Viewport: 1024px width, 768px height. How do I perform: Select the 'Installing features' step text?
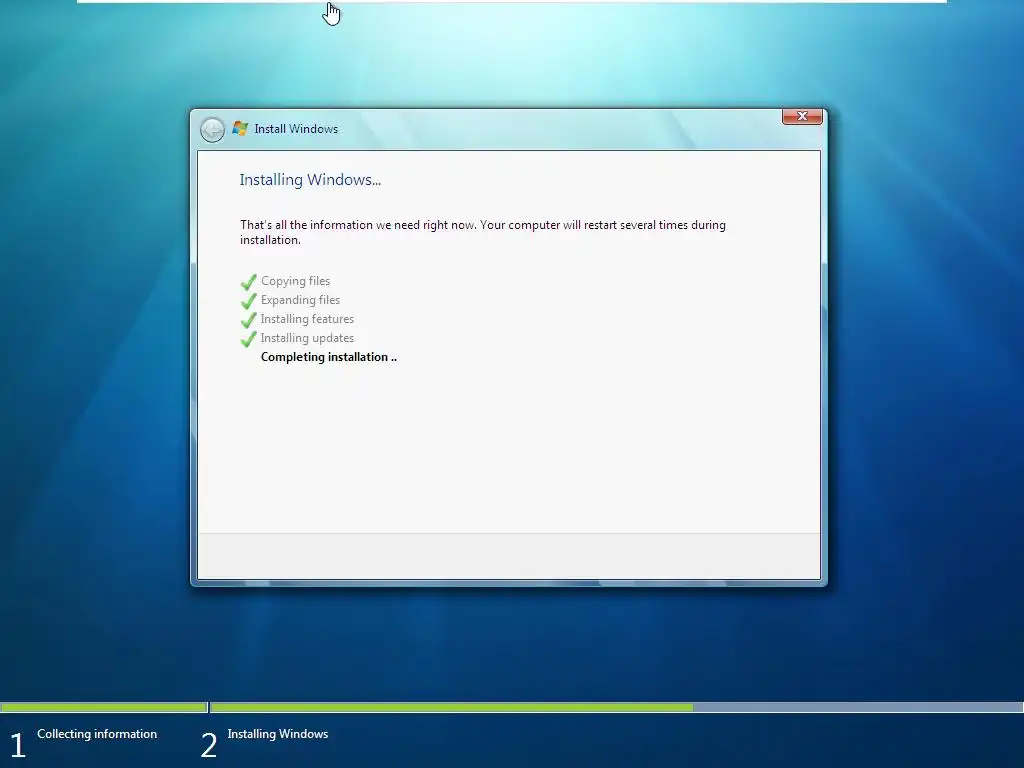tap(307, 319)
